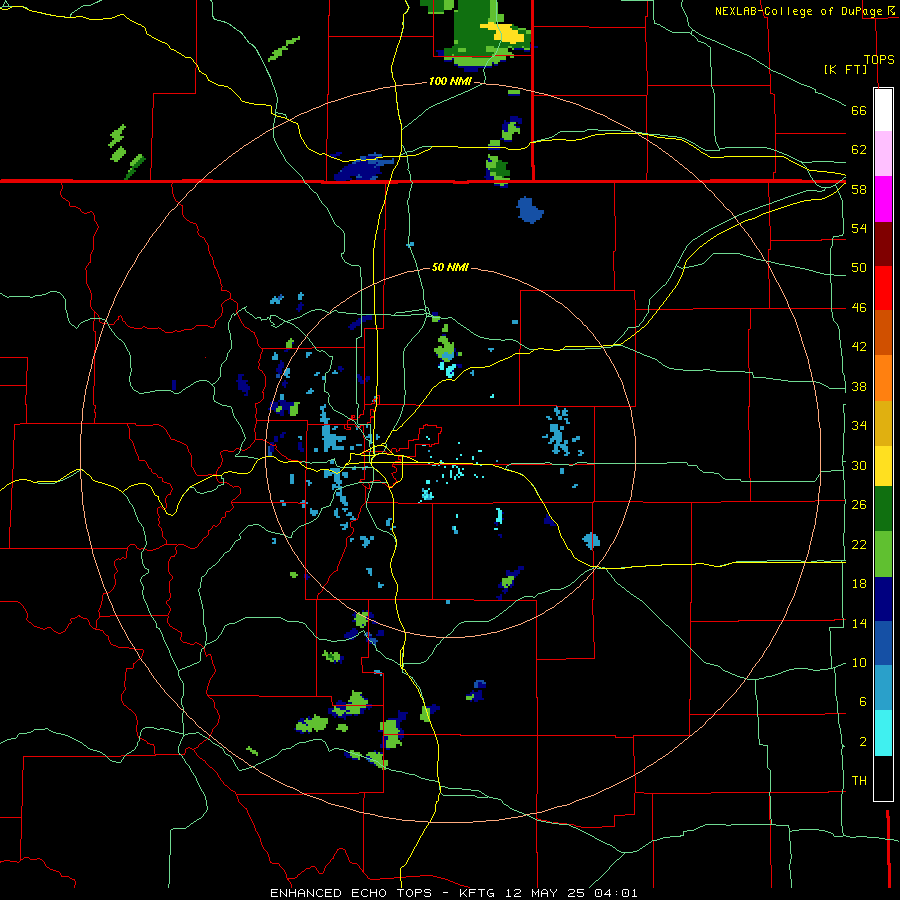
Task: Click the light green legend swatch
Action: click(883, 554)
